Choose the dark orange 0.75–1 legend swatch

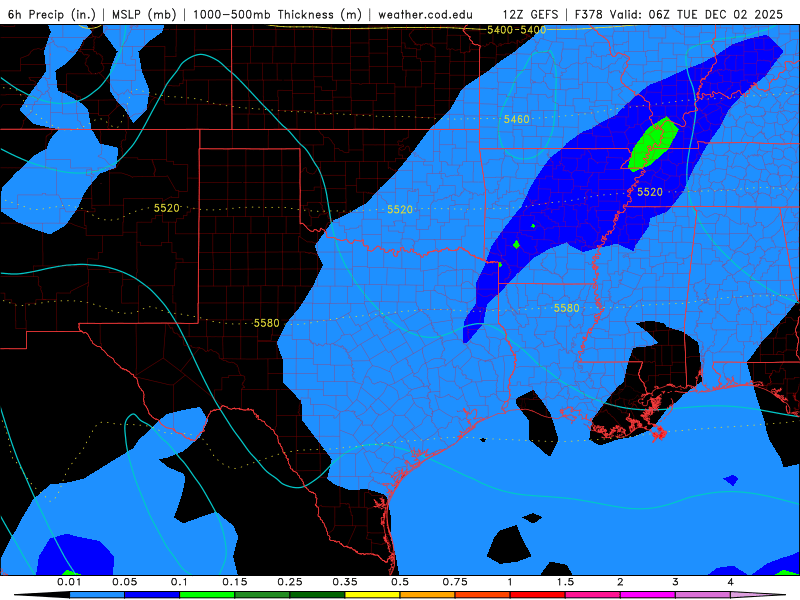483,595
